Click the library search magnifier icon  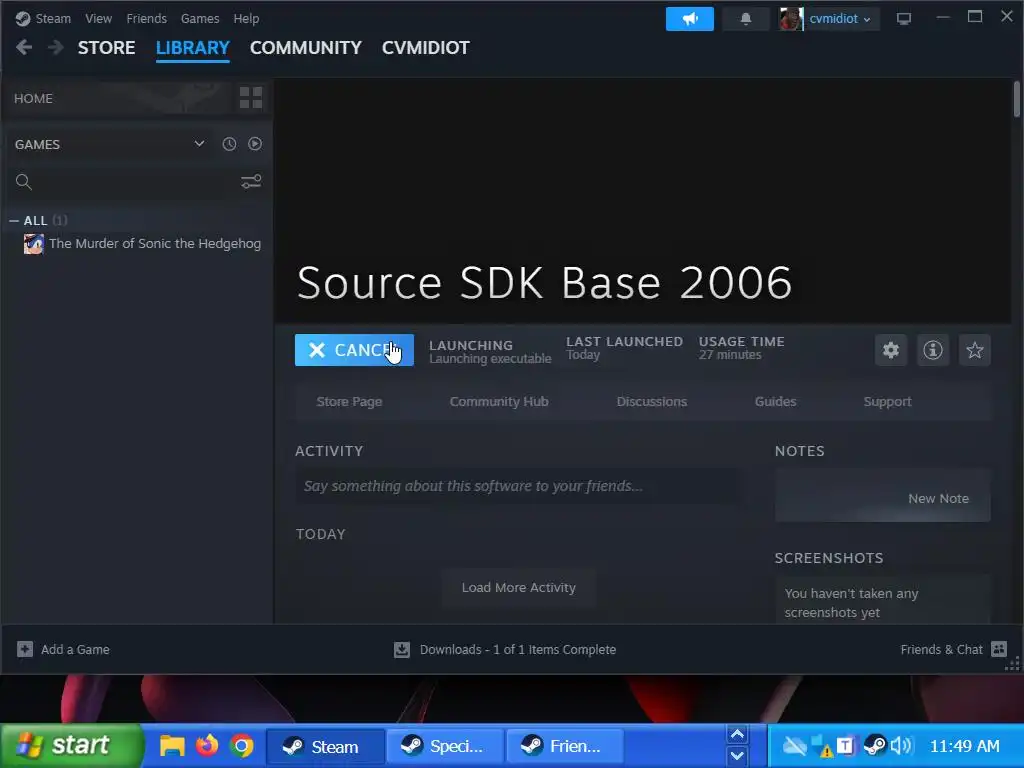24,182
